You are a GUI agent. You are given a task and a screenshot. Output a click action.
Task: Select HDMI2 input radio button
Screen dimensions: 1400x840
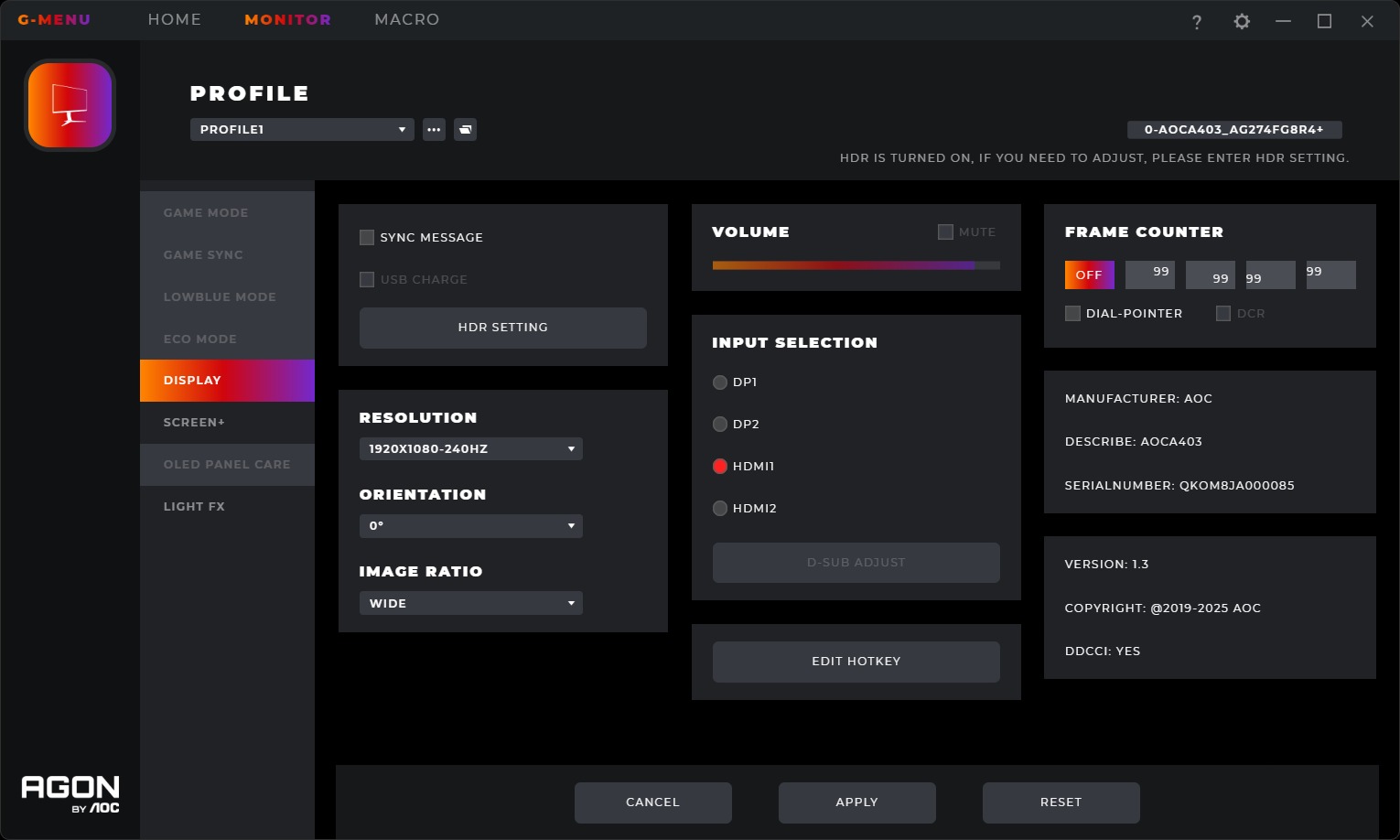[720, 509]
